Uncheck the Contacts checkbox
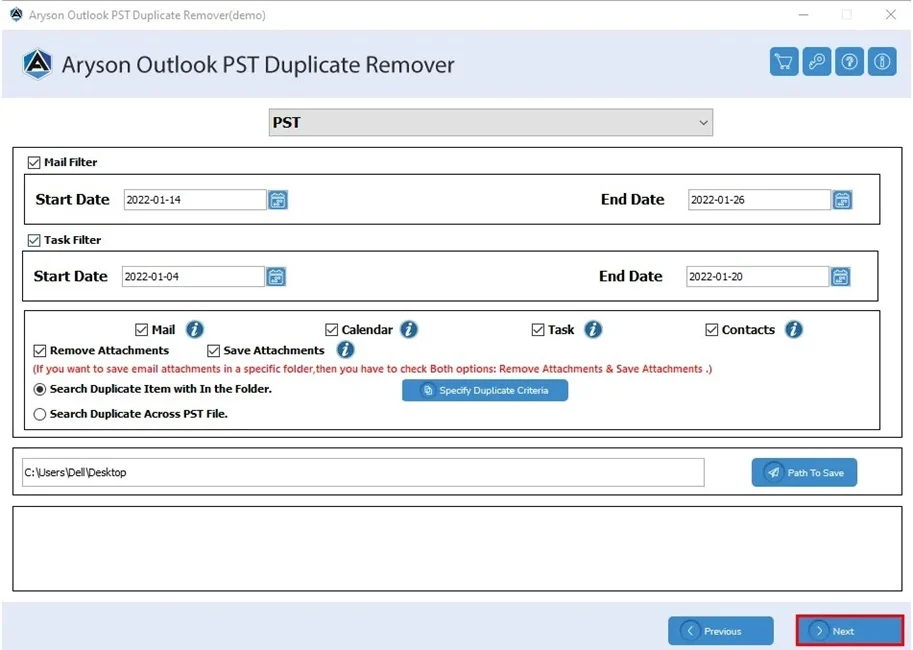Screen dimensions: 913x650 point(712,330)
